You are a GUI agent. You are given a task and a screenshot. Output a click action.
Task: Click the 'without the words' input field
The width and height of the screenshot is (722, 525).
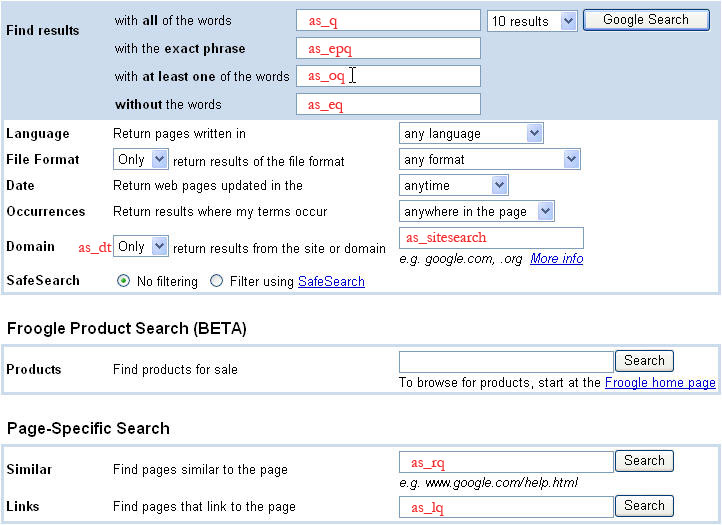388,104
